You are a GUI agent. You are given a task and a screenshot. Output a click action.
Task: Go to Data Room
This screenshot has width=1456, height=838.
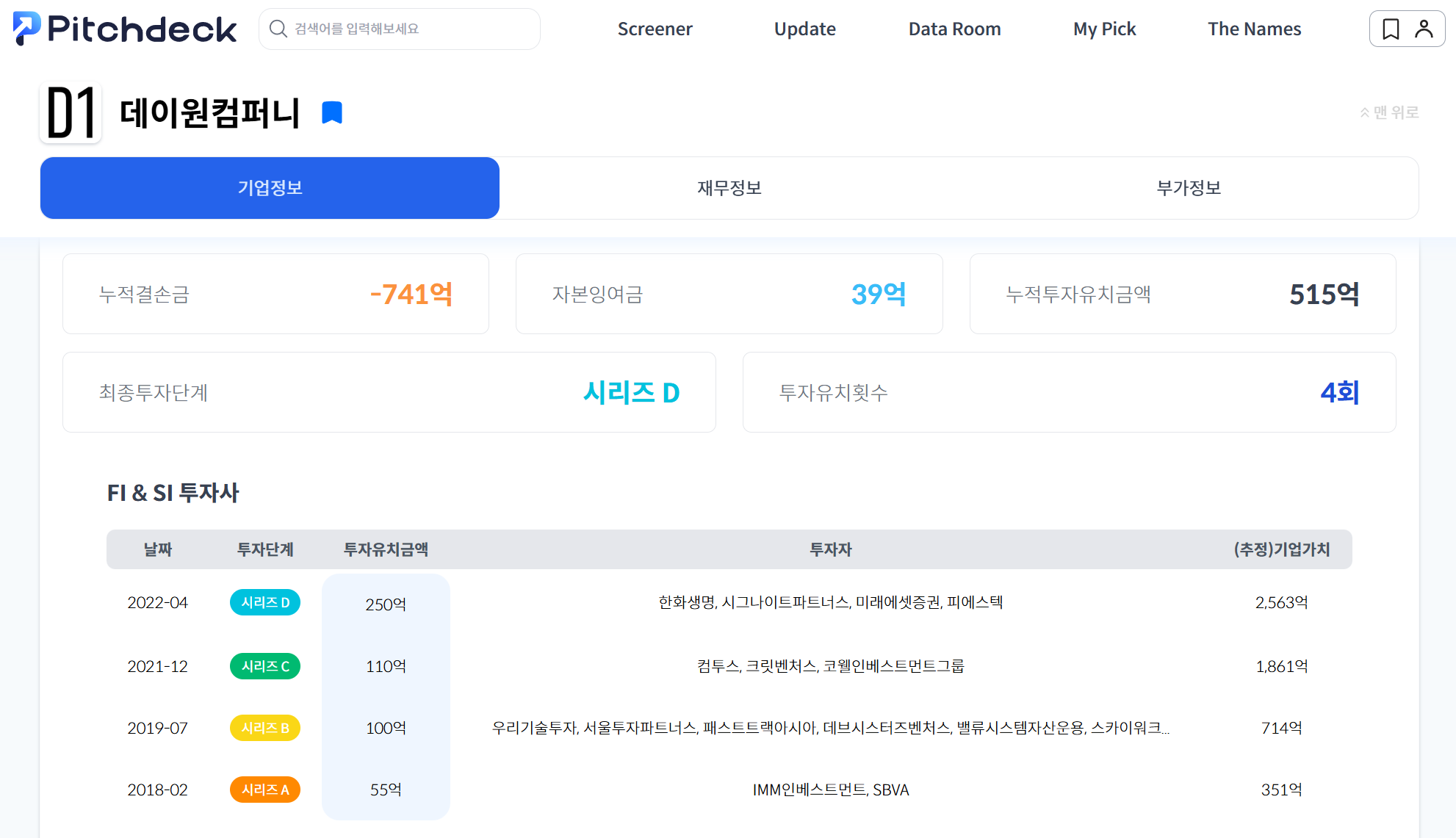[954, 29]
